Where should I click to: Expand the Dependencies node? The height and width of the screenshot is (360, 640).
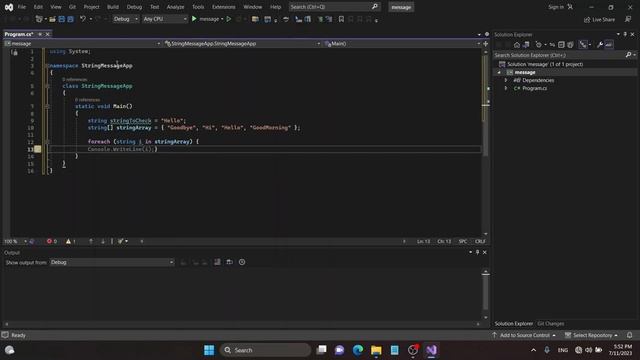(506, 80)
